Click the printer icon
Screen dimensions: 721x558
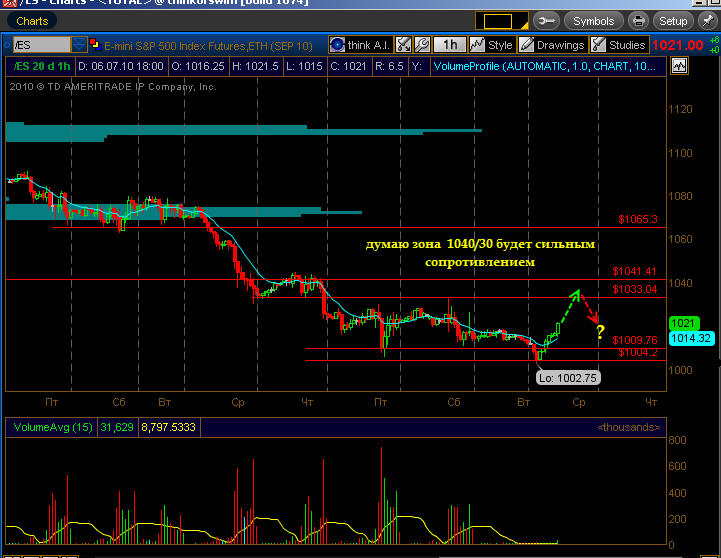640,21
